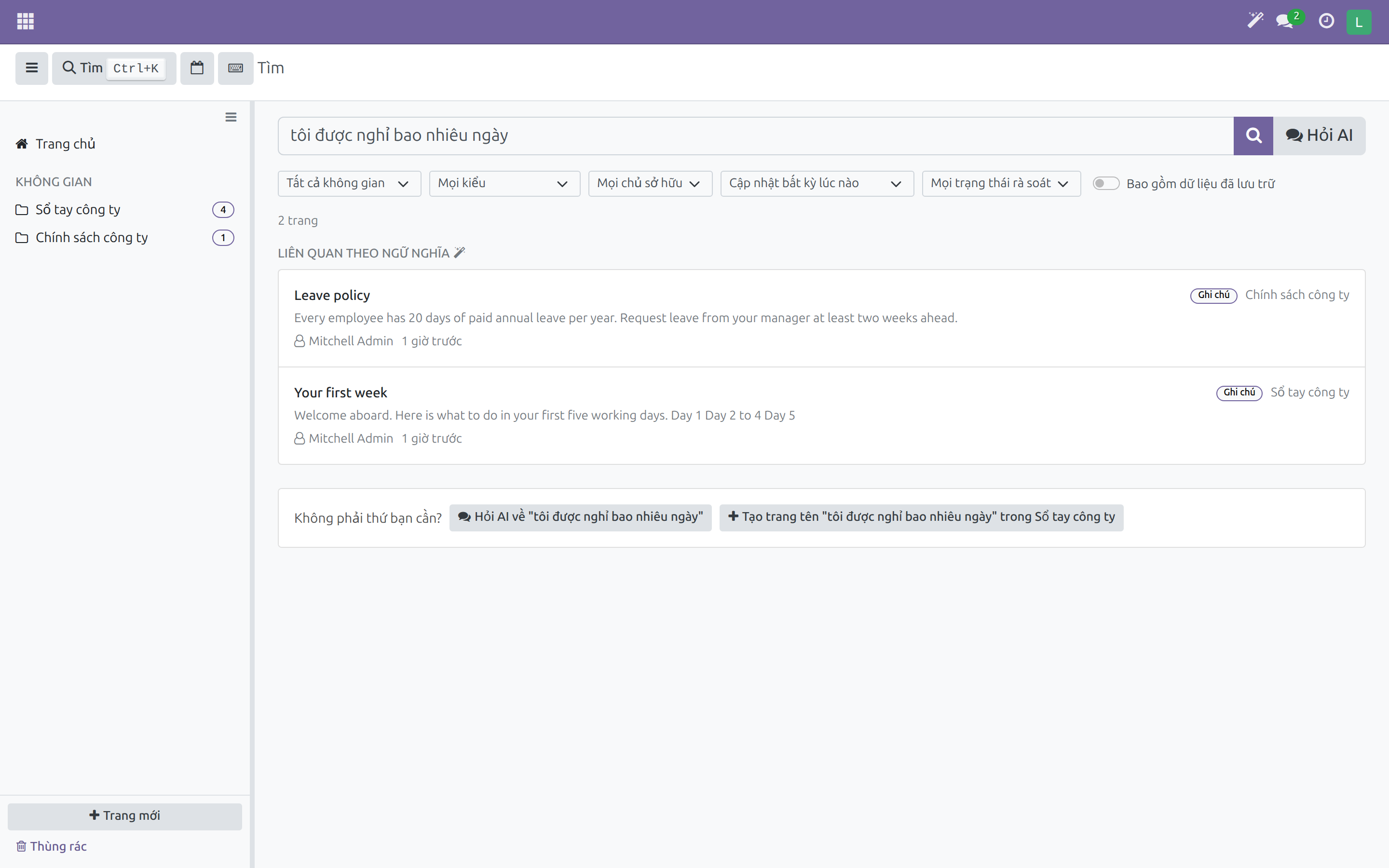Click Ghi chú badge on Leave policy
Screen dimensions: 1389x868
(1213, 295)
